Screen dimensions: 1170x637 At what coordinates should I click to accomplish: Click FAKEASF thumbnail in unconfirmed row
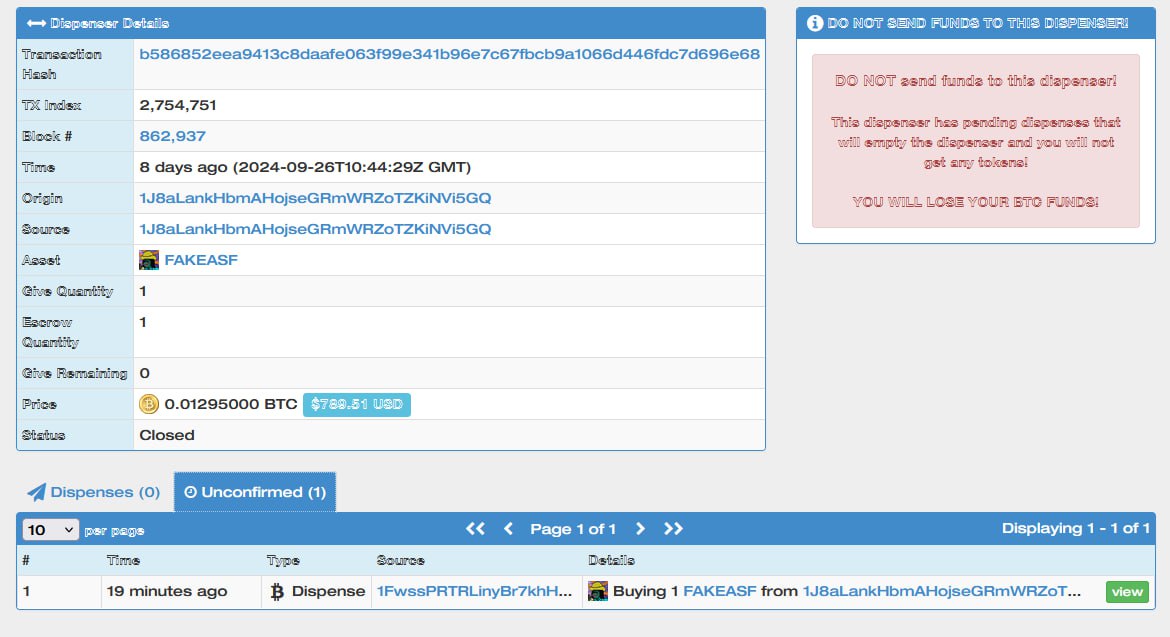click(598, 591)
